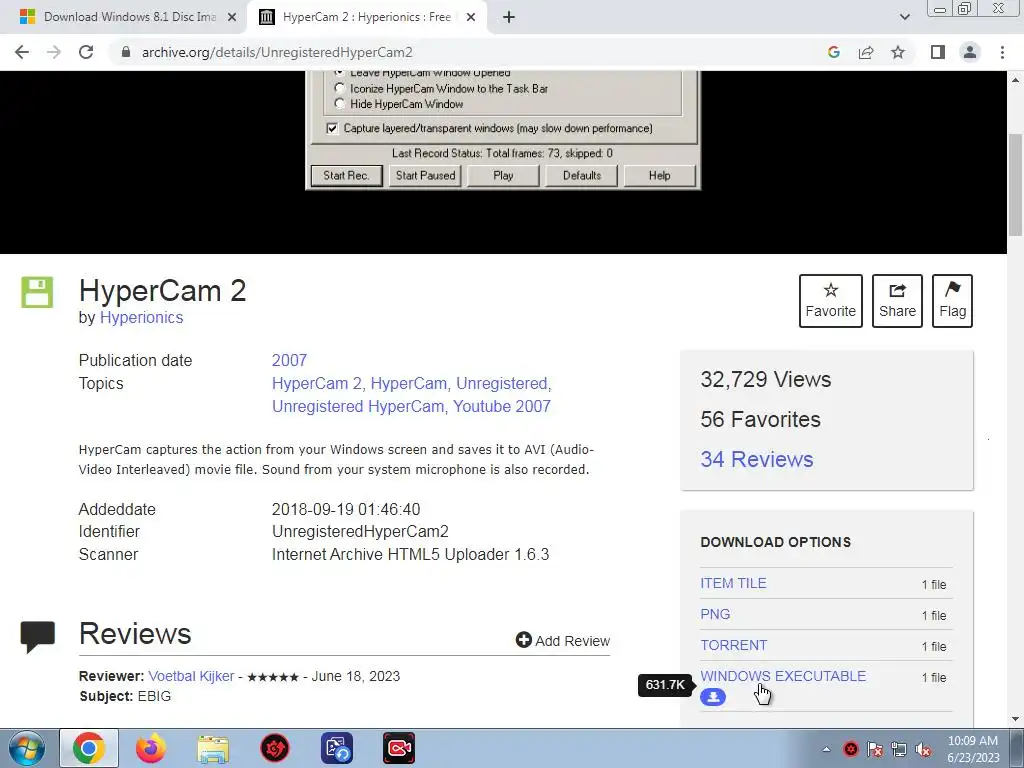Expand the tab search chevron

click(x=904, y=17)
